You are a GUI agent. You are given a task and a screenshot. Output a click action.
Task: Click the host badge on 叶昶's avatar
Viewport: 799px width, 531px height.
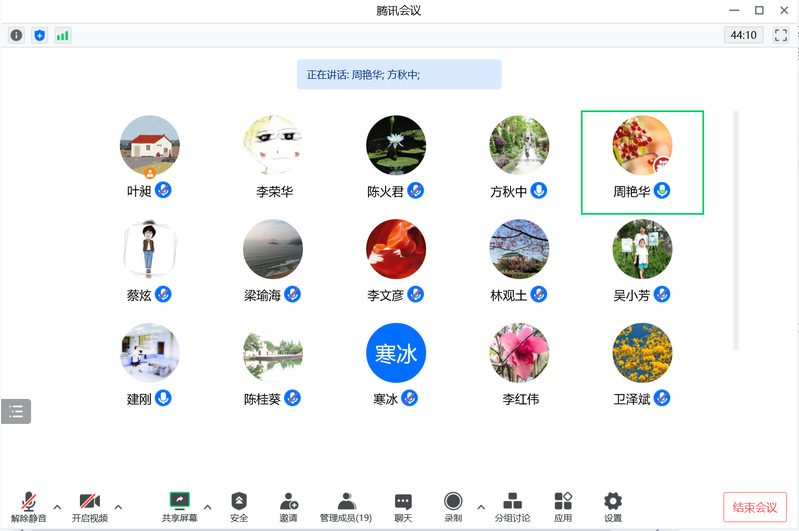[x=150, y=173]
